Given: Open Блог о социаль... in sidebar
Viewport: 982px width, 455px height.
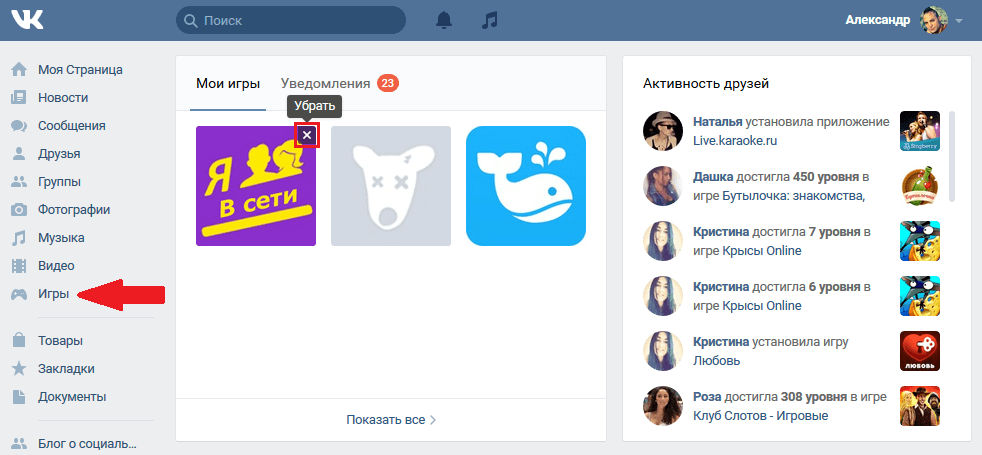Looking at the screenshot, I should click(87, 444).
